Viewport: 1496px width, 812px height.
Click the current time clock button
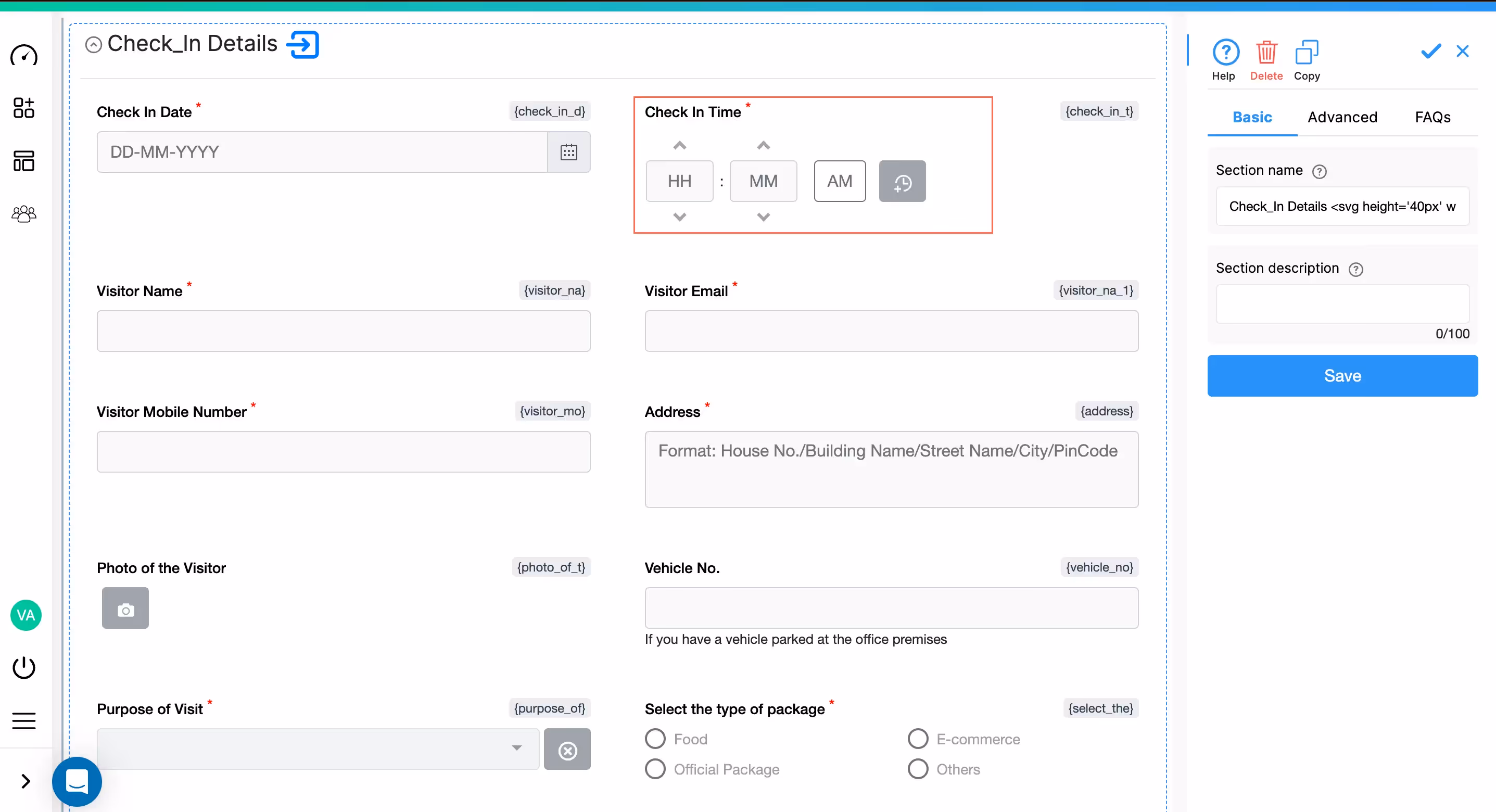(x=902, y=182)
